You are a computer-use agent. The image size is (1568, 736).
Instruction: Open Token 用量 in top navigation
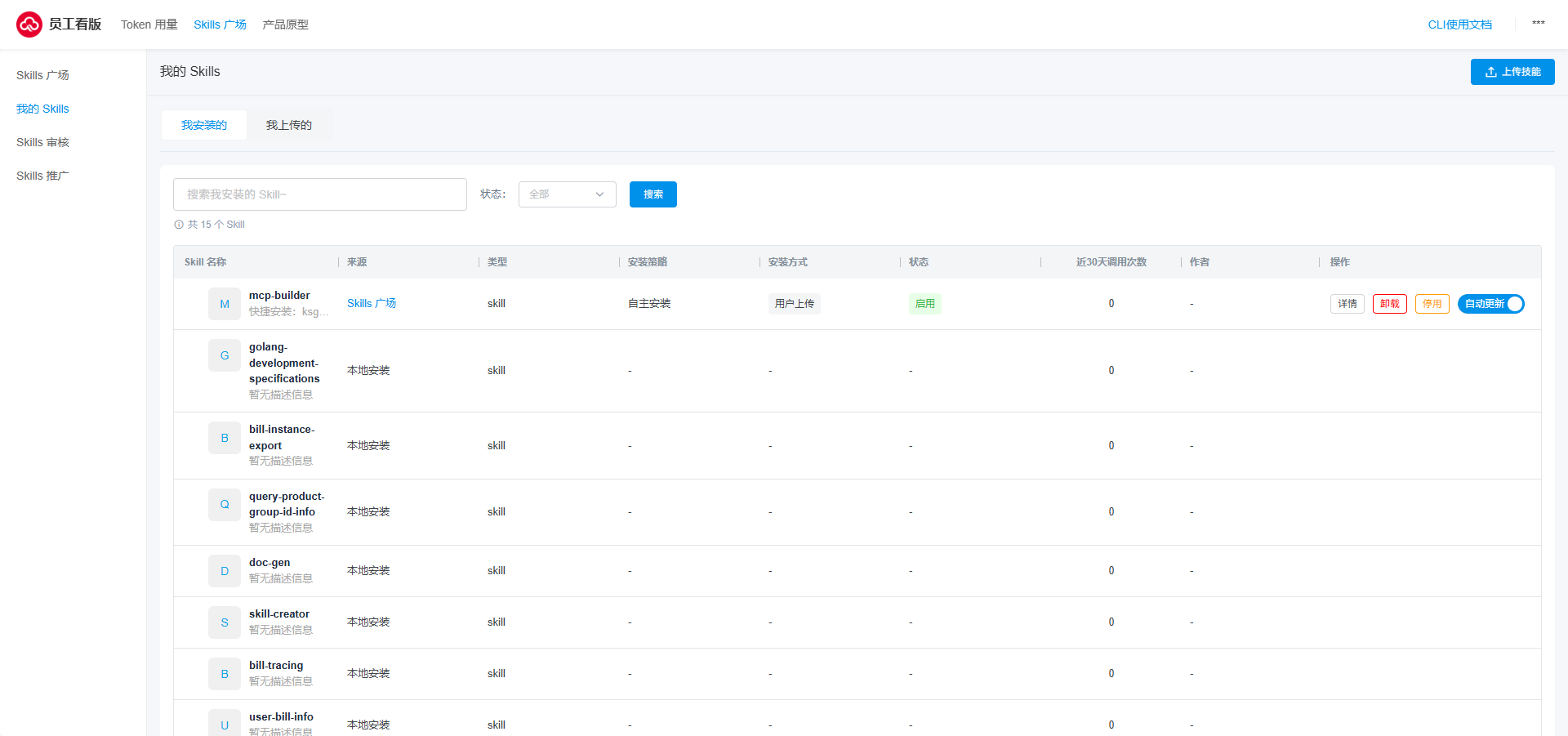point(149,25)
